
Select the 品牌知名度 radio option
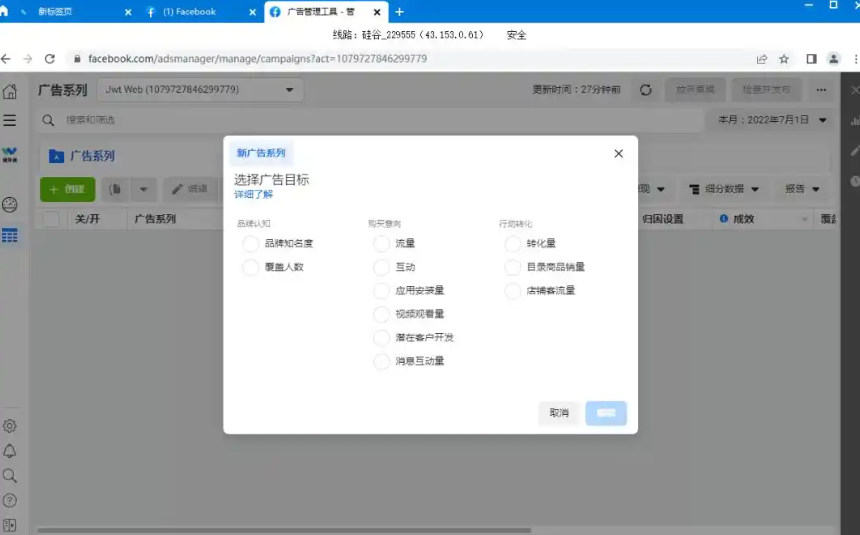(x=251, y=244)
